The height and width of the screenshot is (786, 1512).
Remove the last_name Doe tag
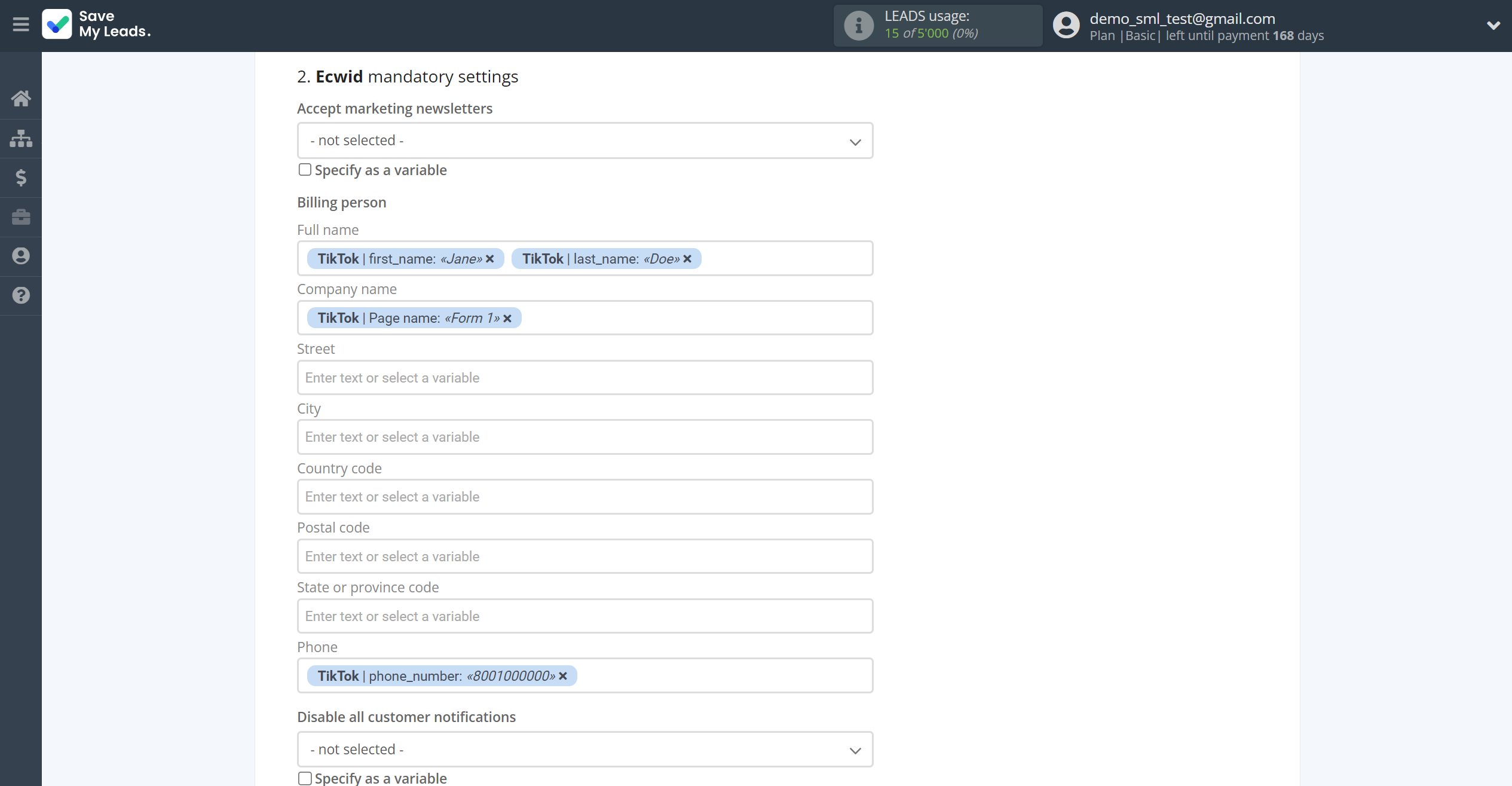[687, 259]
